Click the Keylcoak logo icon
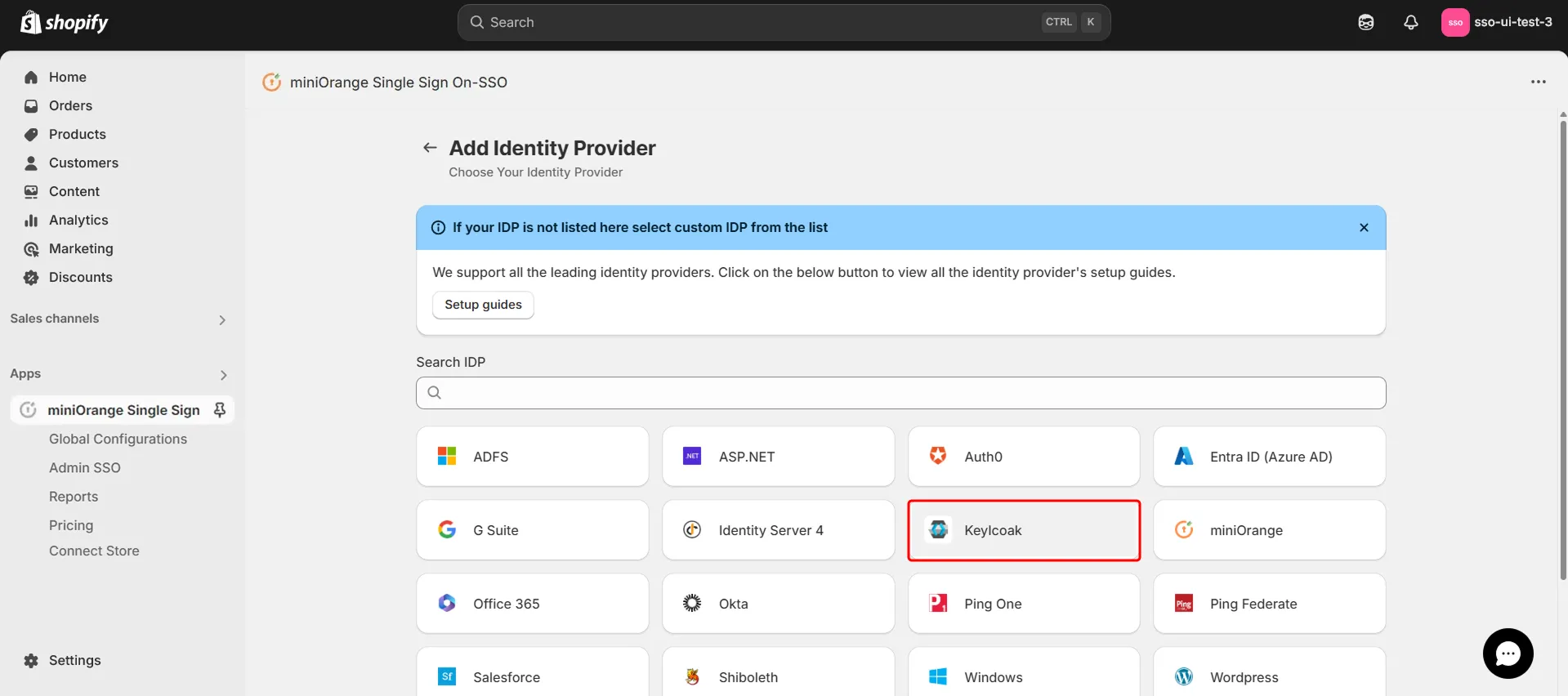Image resolution: width=1568 pixels, height=696 pixels. (938, 529)
